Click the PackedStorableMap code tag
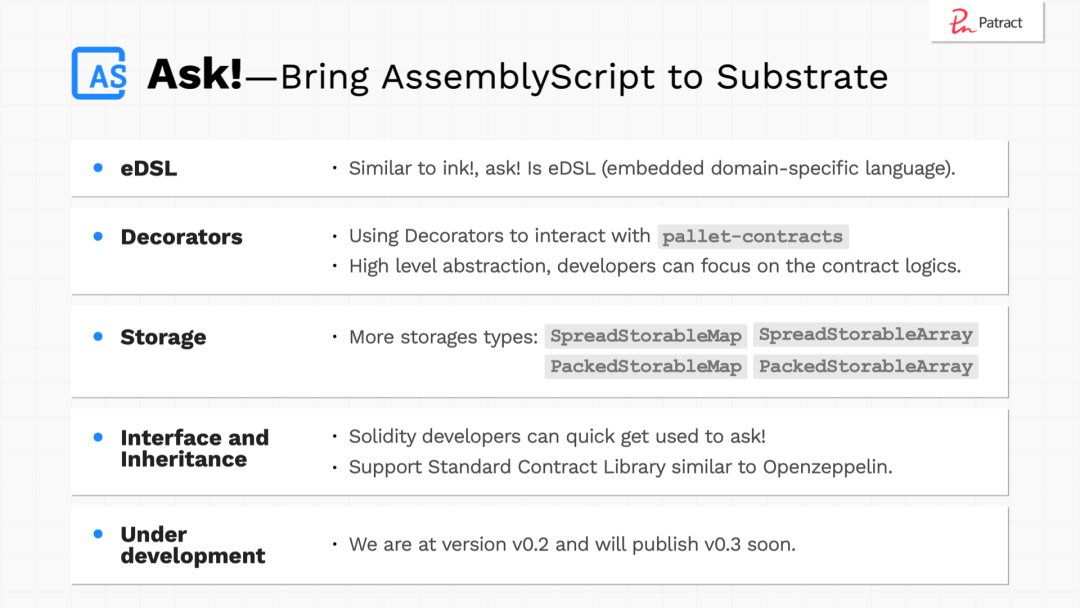The height and width of the screenshot is (608, 1080). (x=646, y=366)
